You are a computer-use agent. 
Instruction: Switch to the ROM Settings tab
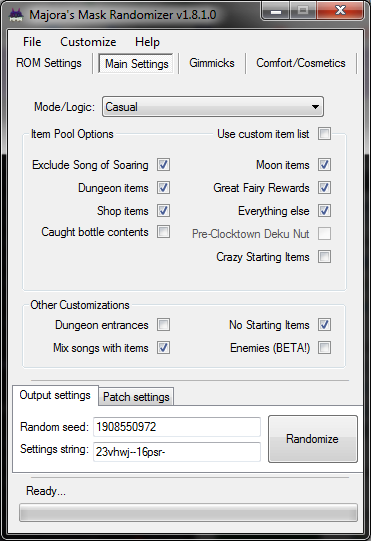(49, 63)
